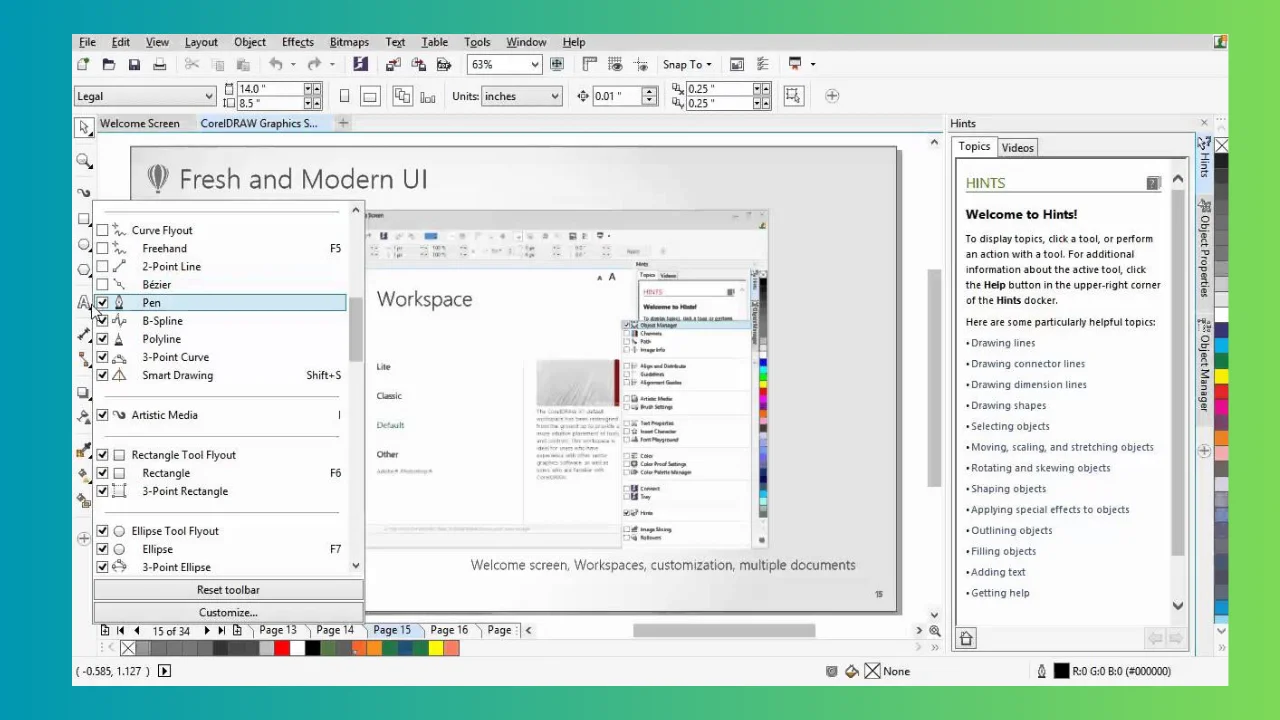Click the Redo arrow icon
Image resolution: width=1280 pixels, height=720 pixels.
(x=314, y=64)
